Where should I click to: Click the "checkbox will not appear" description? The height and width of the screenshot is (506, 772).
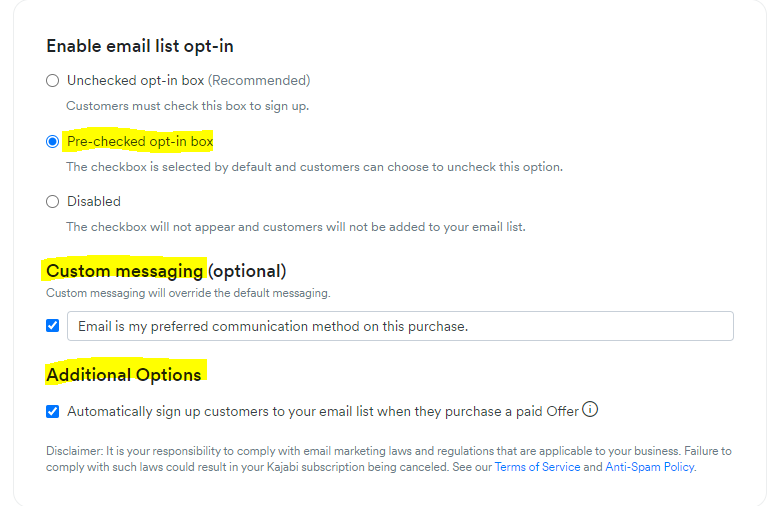tap(295, 227)
